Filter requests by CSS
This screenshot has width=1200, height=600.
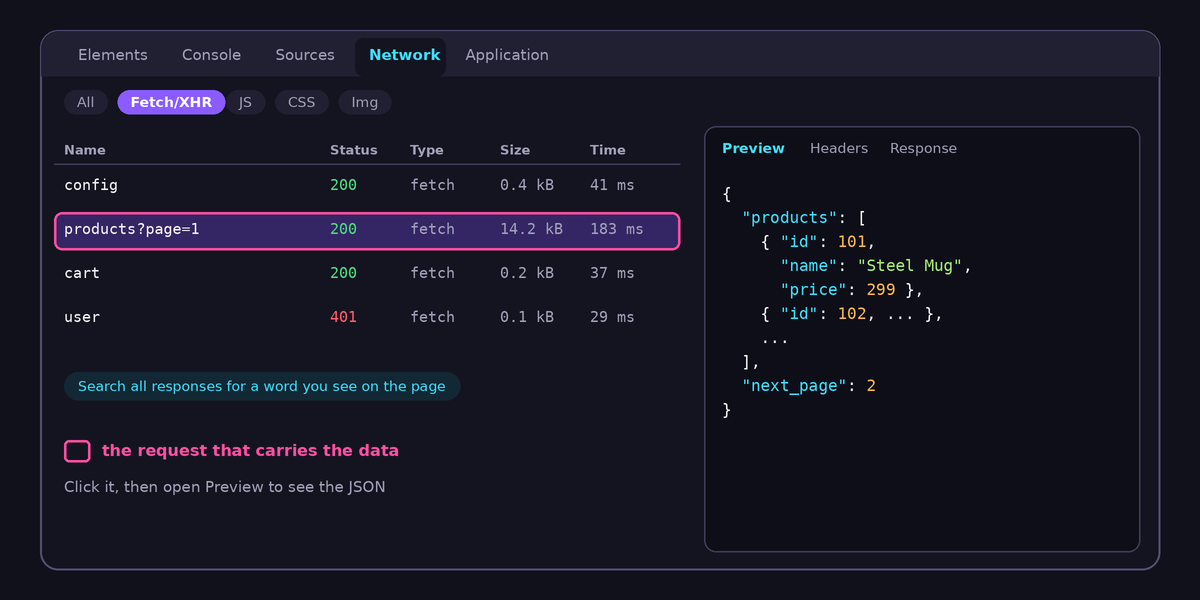(301, 102)
